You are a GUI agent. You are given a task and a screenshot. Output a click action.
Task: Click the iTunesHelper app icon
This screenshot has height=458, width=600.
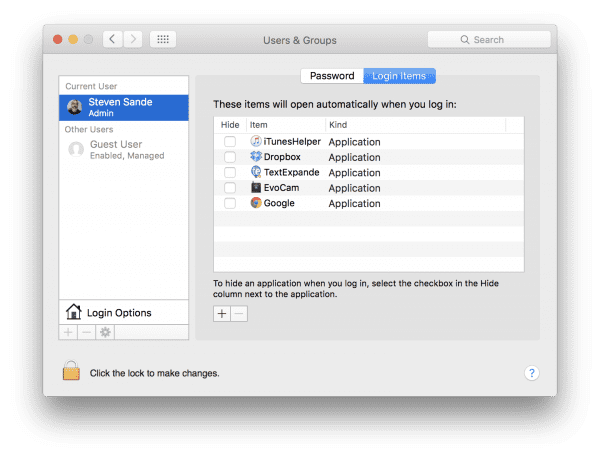click(256, 142)
